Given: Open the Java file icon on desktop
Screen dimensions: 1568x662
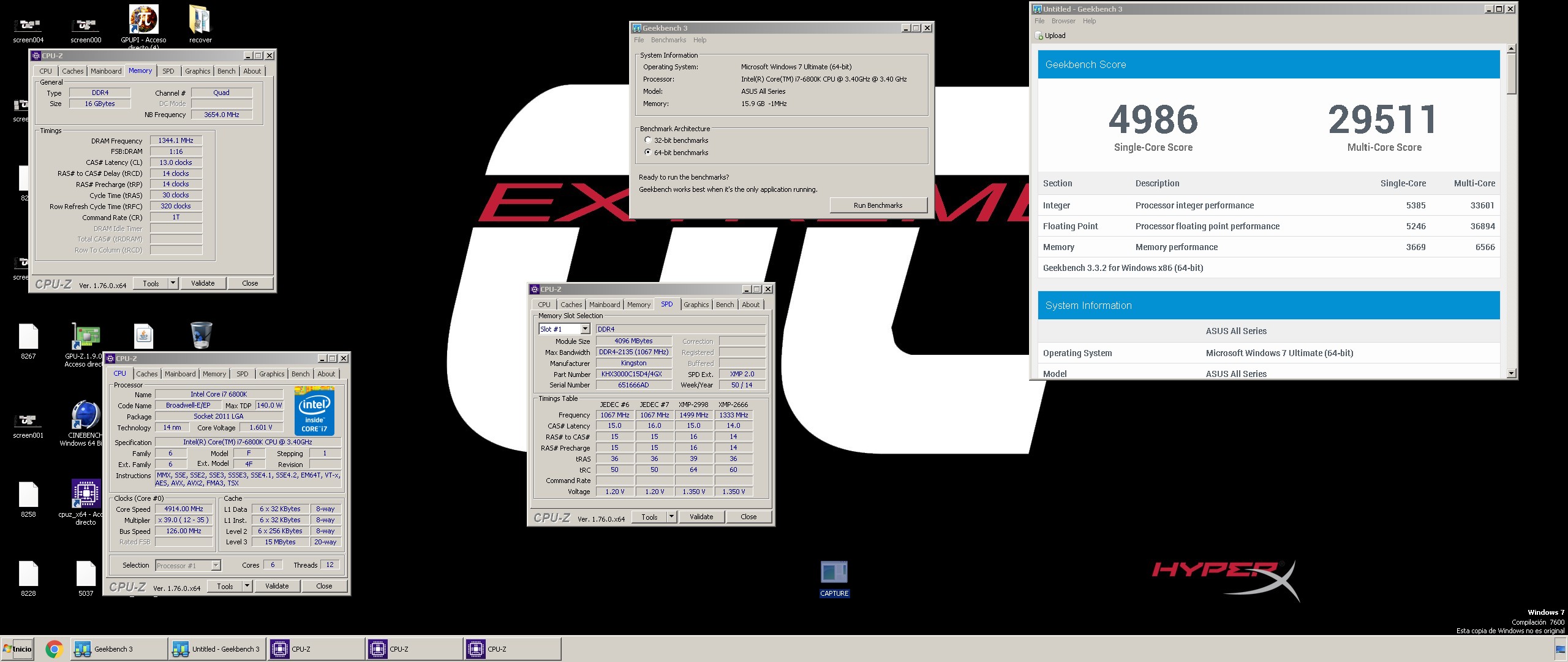Looking at the screenshot, I should pyautogui.click(x=143, y=336).
